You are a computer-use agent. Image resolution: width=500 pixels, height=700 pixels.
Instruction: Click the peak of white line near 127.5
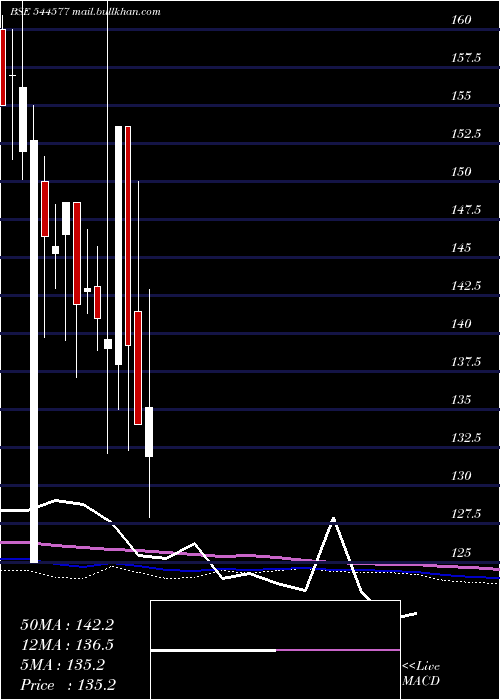(333, 519)
